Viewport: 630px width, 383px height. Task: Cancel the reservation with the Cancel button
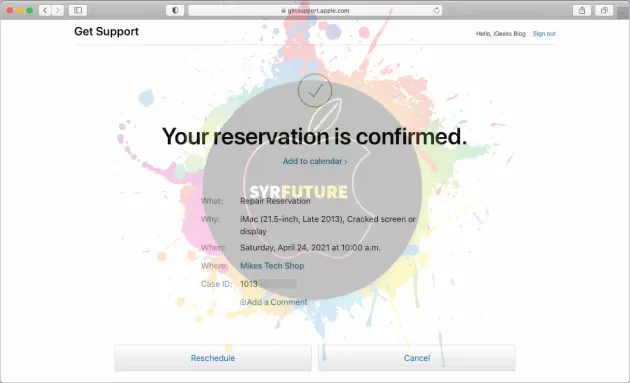(417, 358)
